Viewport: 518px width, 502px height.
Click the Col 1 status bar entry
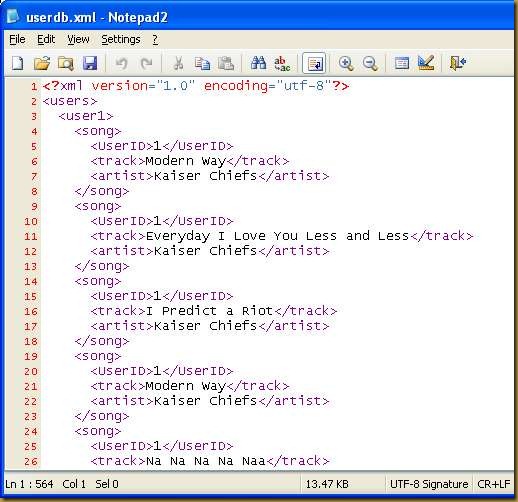(x=74, y=484)
